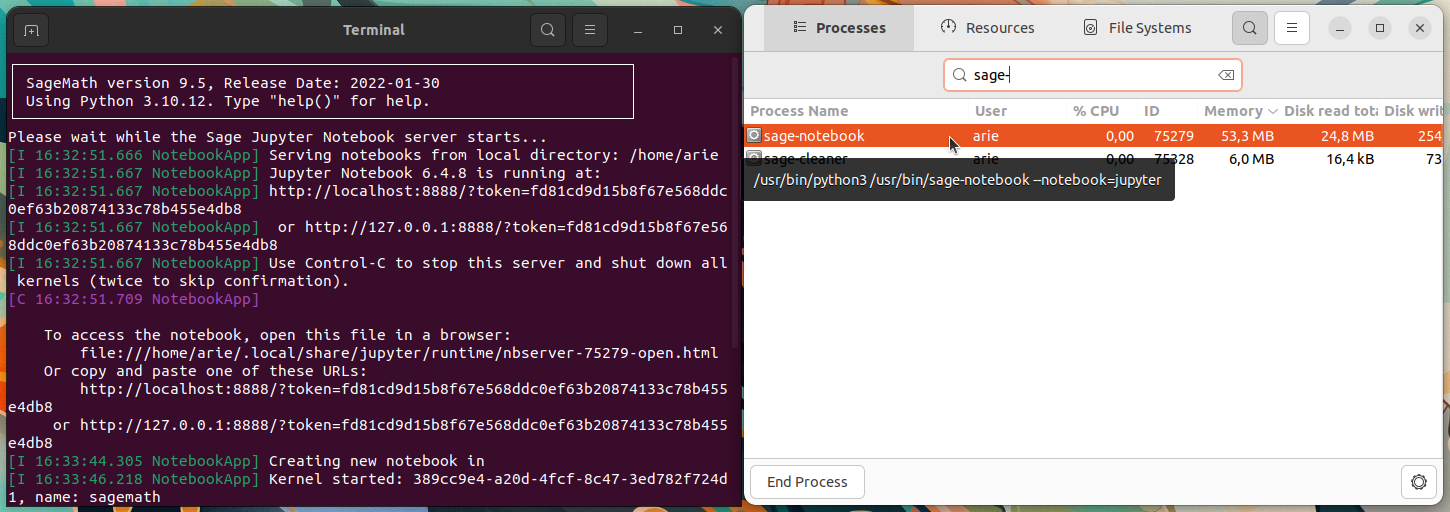Maximize the System Monitor window
The width and height of the screenshot is (1450, 512).
tap(1380, 28)
